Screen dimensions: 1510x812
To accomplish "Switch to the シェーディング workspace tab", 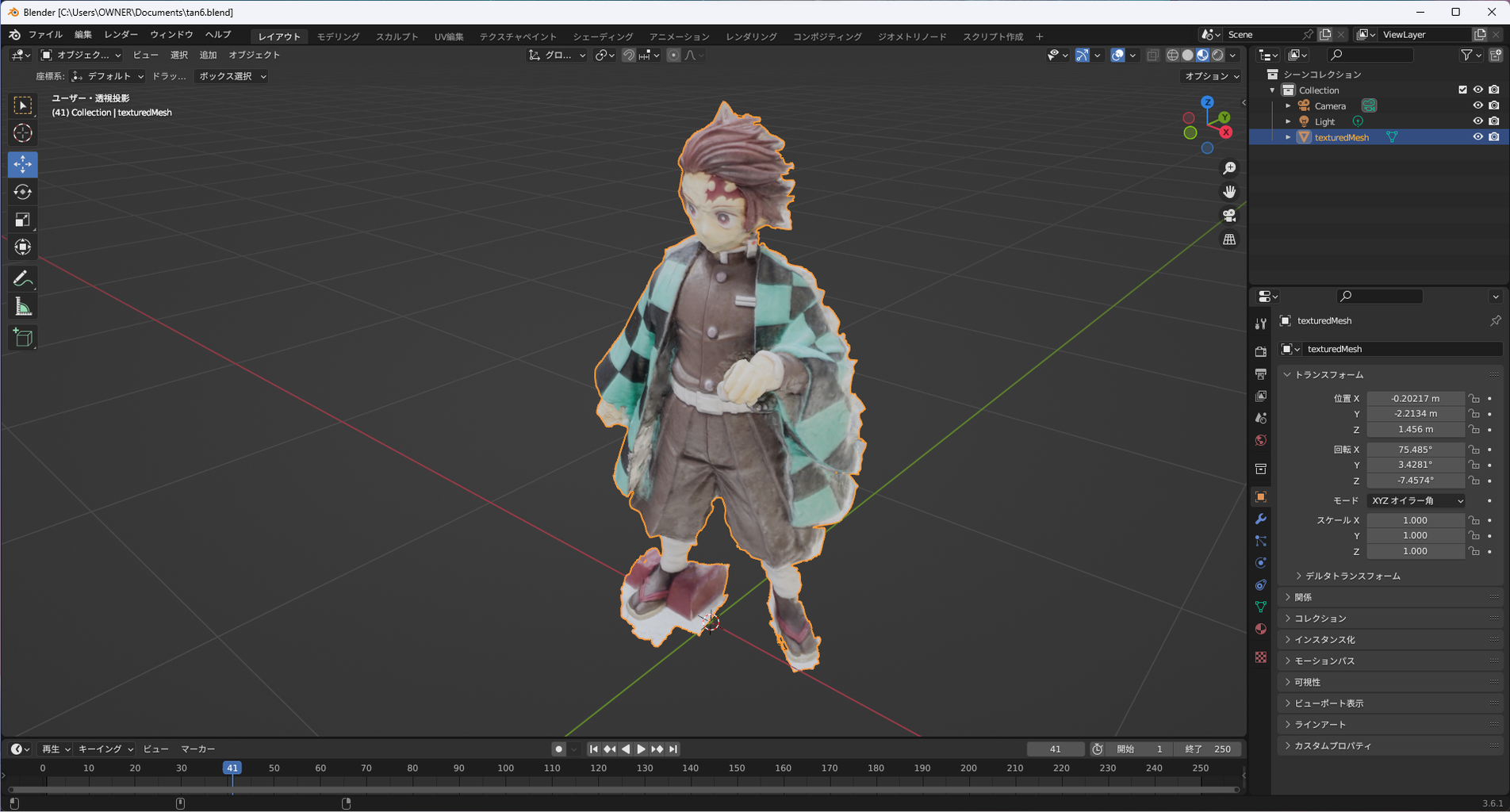I will click(603, 36).
